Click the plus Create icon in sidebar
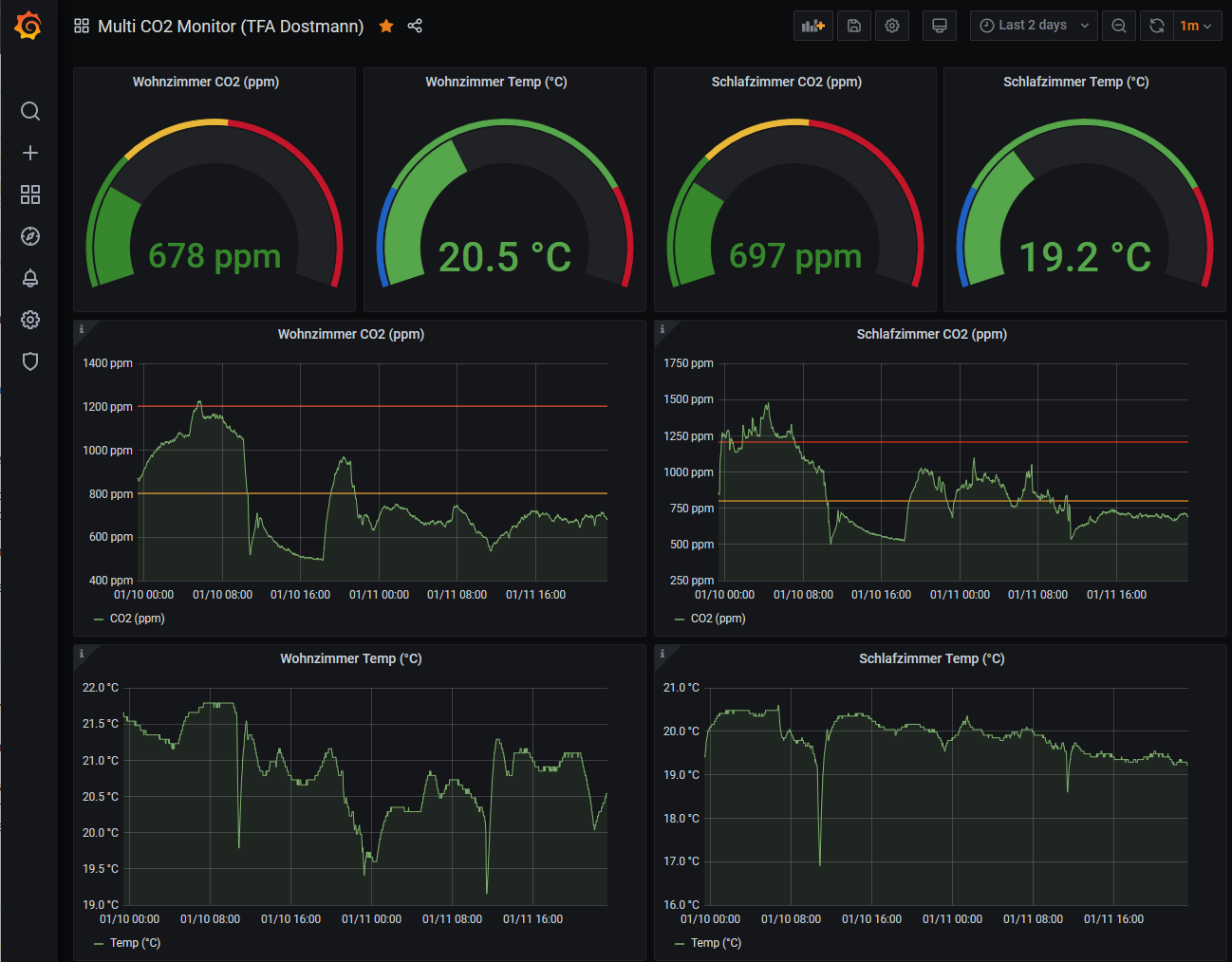This screenshot has width=1232, height=962. 30,153
